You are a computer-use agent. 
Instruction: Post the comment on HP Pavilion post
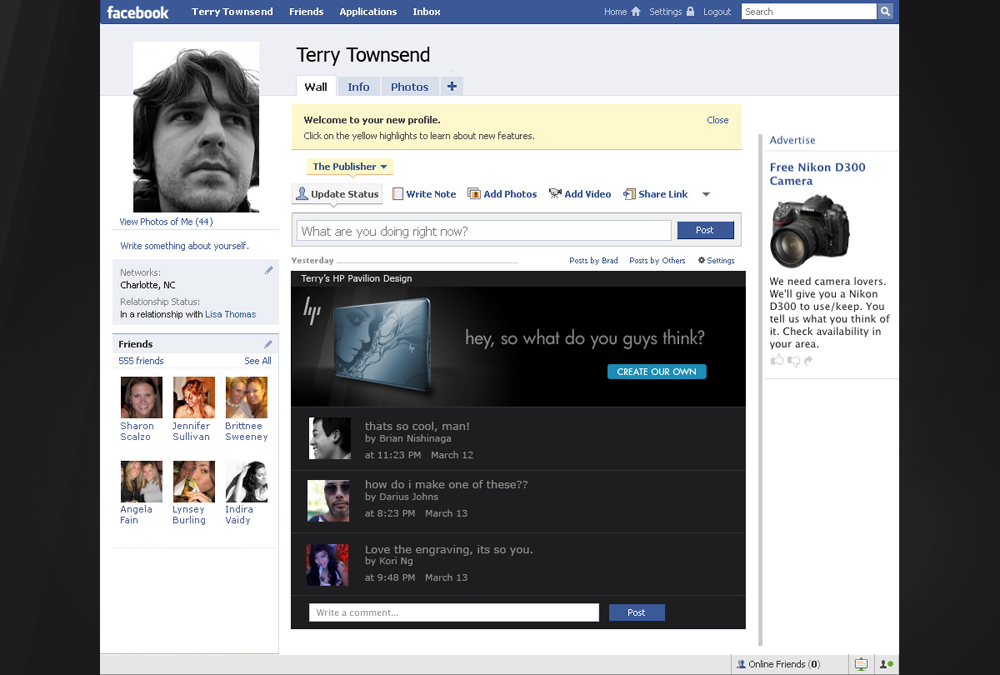[636, 612]
